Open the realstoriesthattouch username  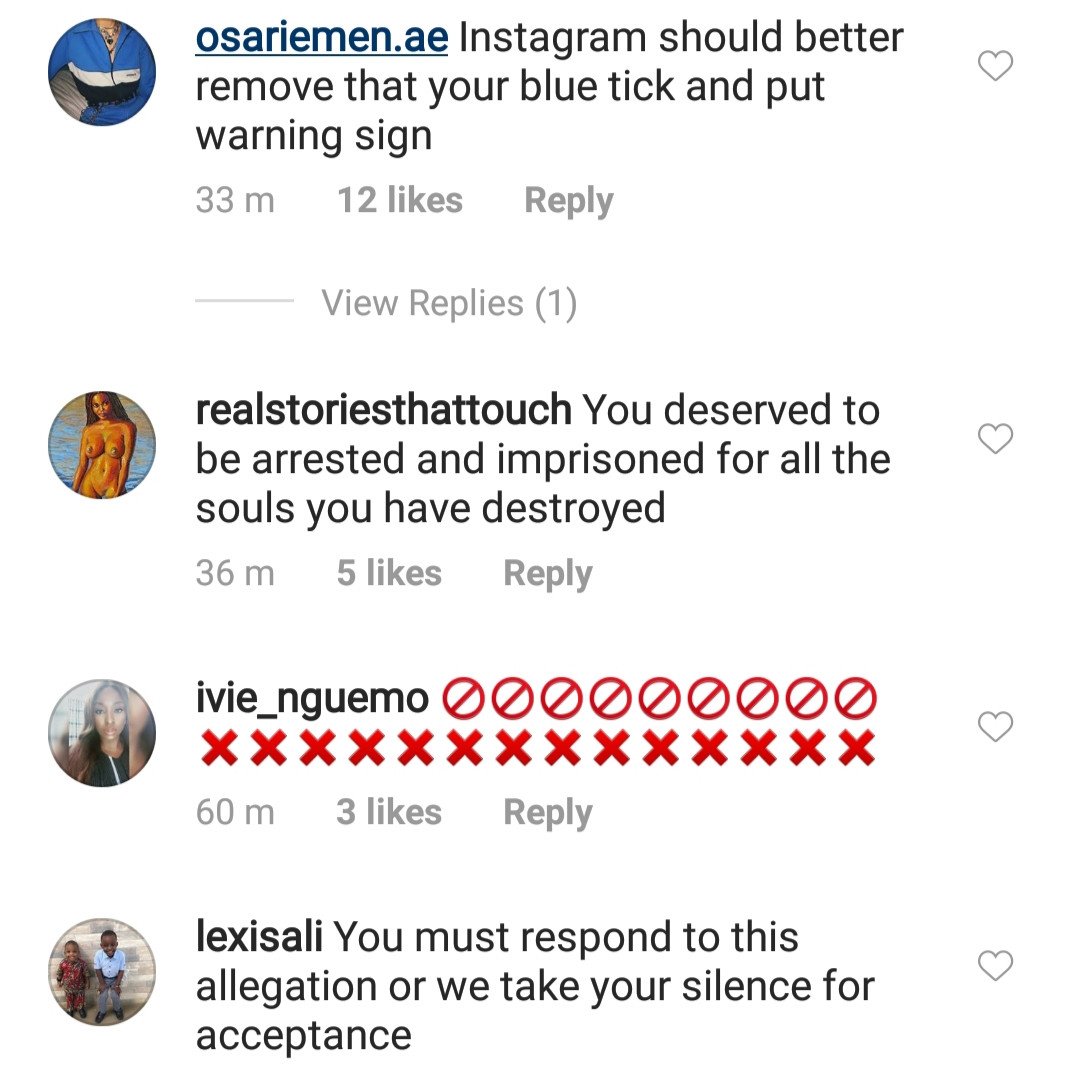383,410
